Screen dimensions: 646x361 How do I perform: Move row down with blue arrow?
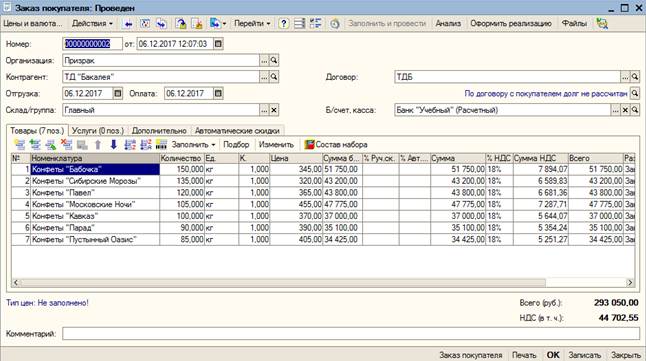point(113,145)
